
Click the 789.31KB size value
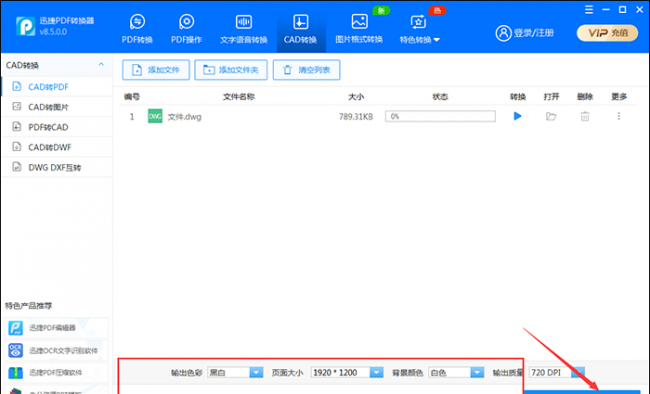tap(356, 117)
